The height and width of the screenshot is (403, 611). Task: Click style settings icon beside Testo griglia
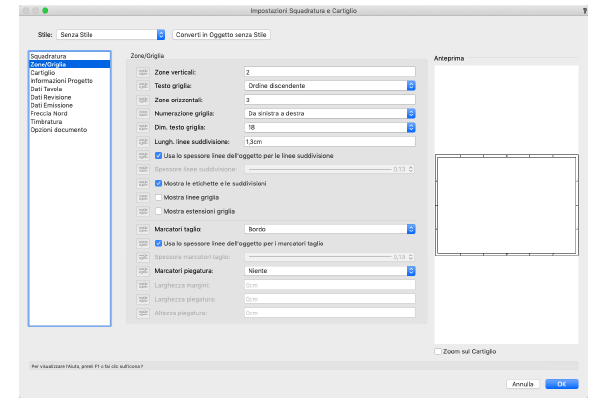[143, 86]
